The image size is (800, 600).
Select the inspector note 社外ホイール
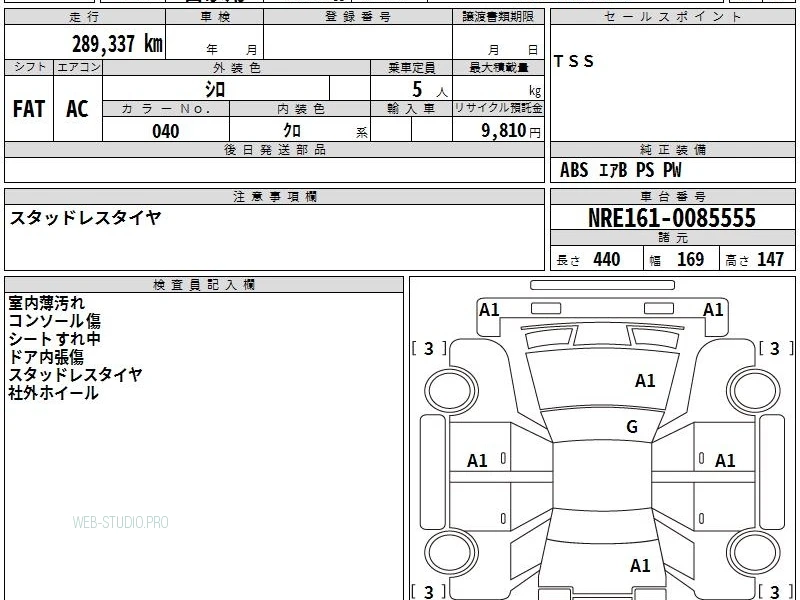[54, 393]
